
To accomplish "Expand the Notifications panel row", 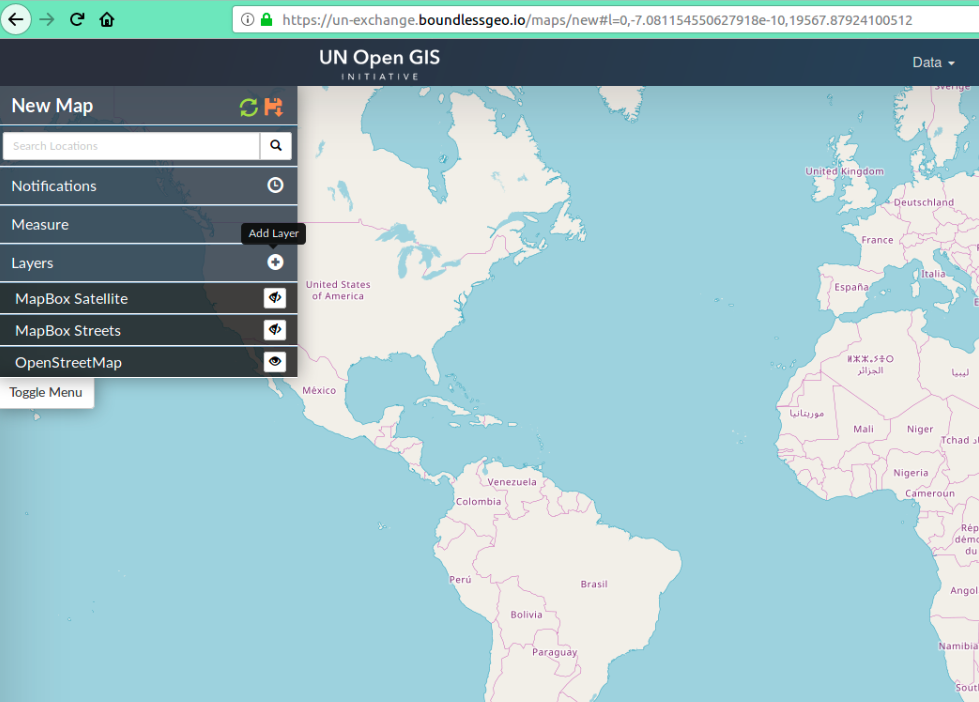I will point(54,186).
